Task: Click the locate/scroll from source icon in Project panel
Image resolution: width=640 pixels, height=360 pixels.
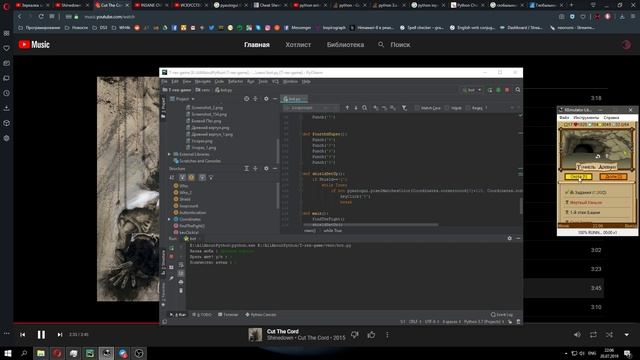Action: click(x=246, y=99)
